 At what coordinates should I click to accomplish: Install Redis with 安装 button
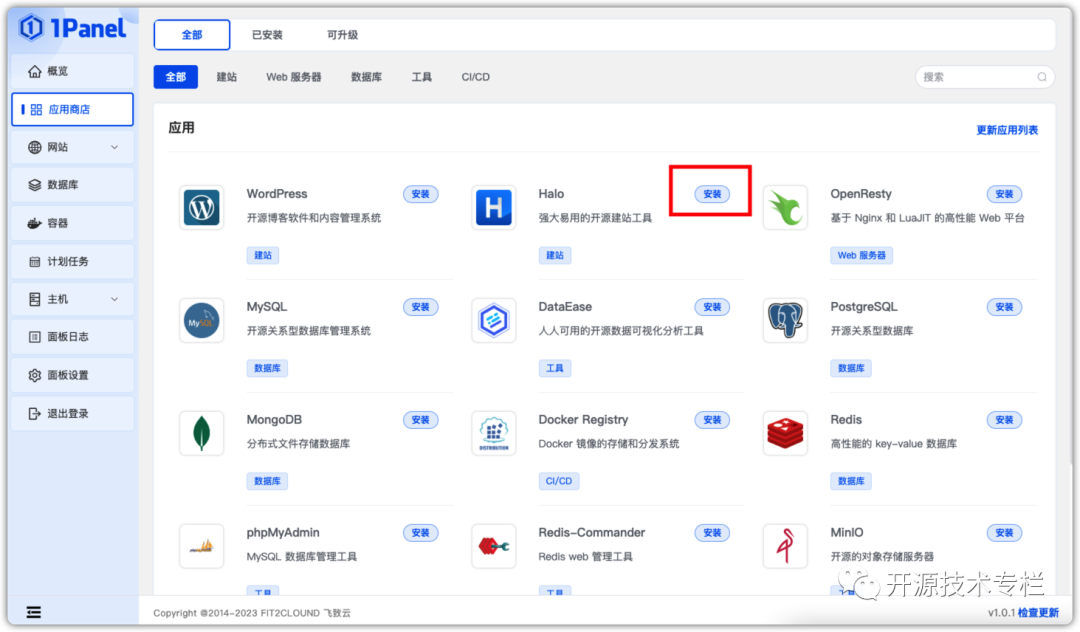[1004, 420]
